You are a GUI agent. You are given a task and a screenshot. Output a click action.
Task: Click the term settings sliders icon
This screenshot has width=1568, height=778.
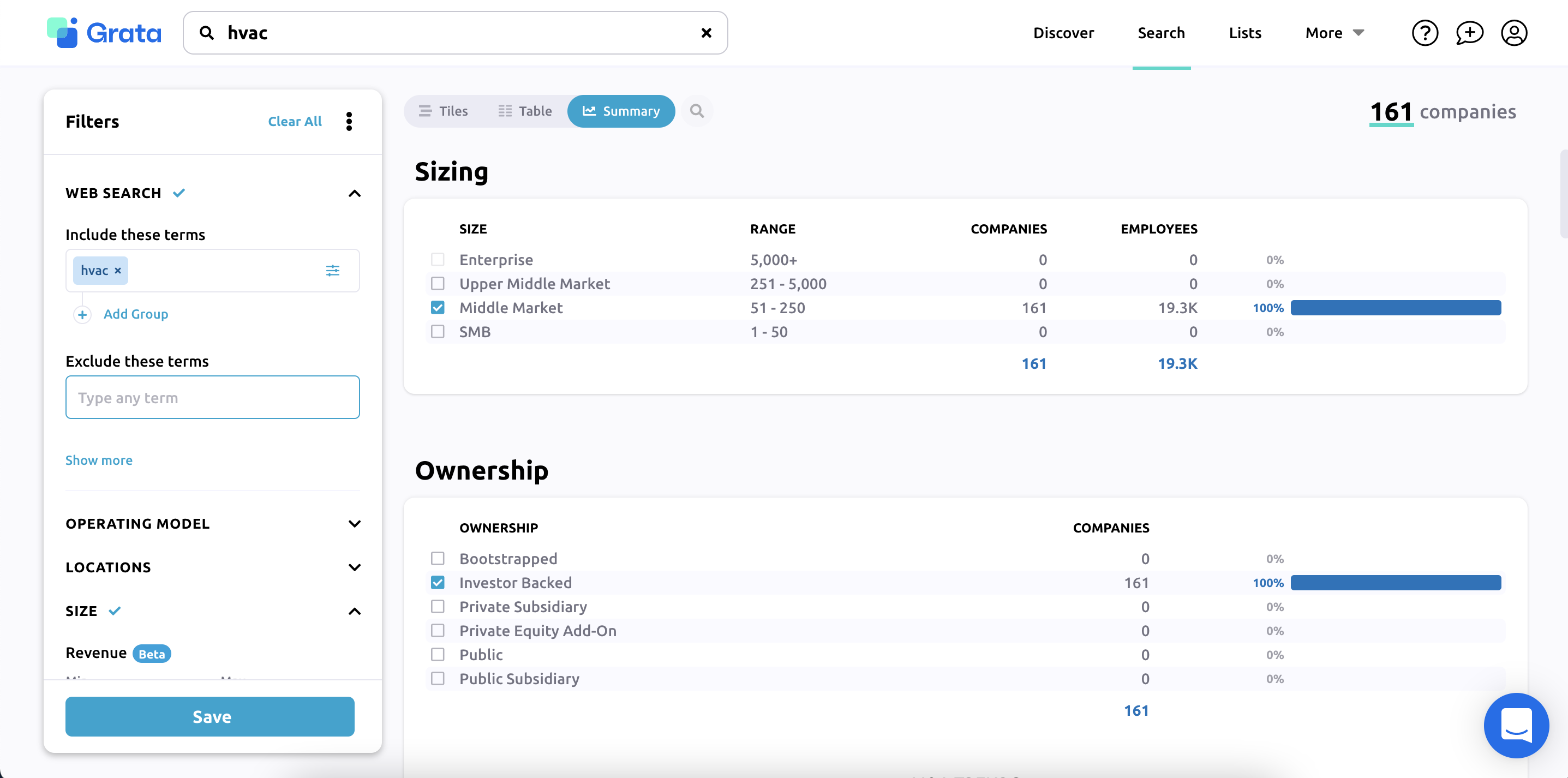[x=332, y=270]
